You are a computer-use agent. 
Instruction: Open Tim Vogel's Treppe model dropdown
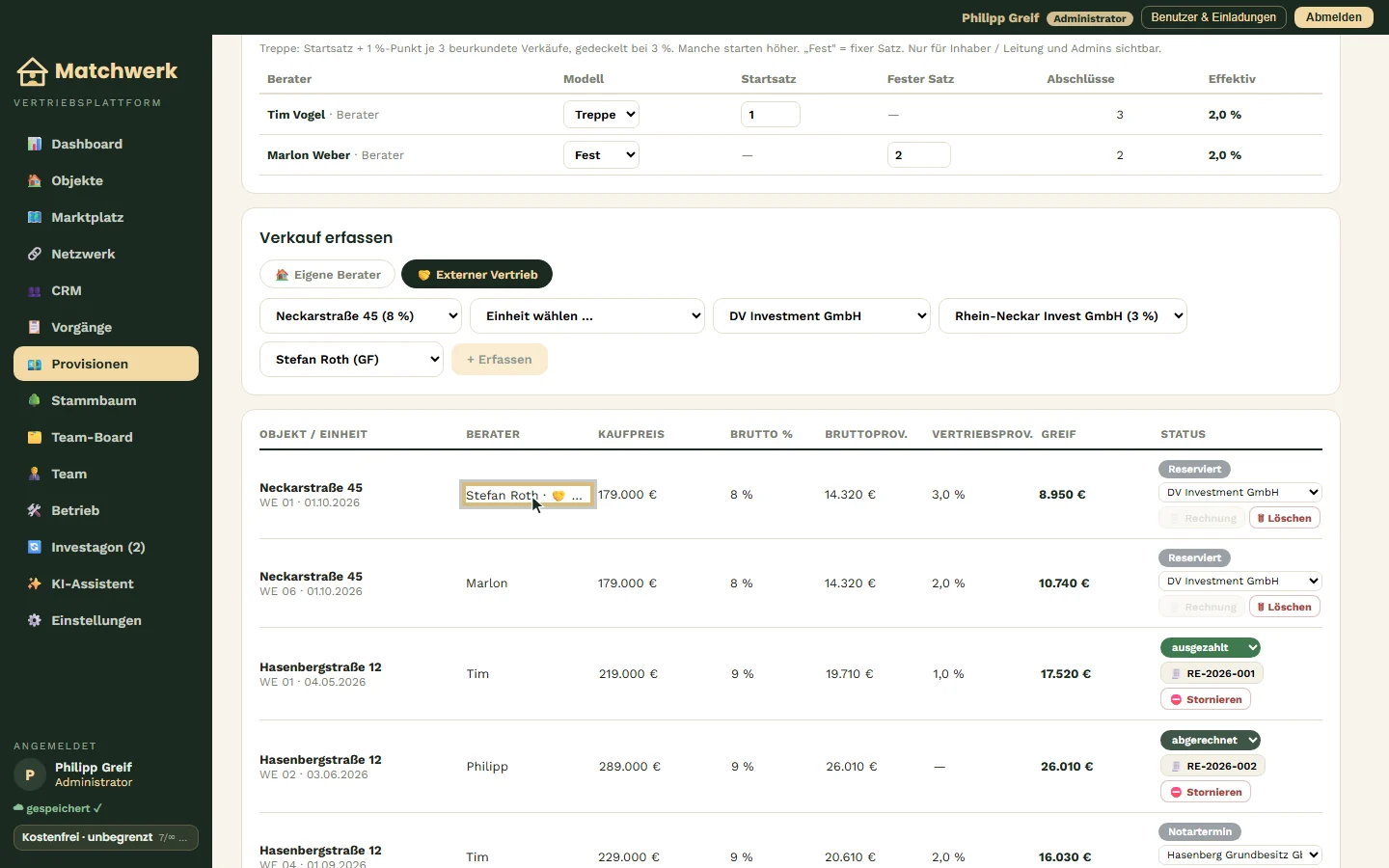coord(601,114)
